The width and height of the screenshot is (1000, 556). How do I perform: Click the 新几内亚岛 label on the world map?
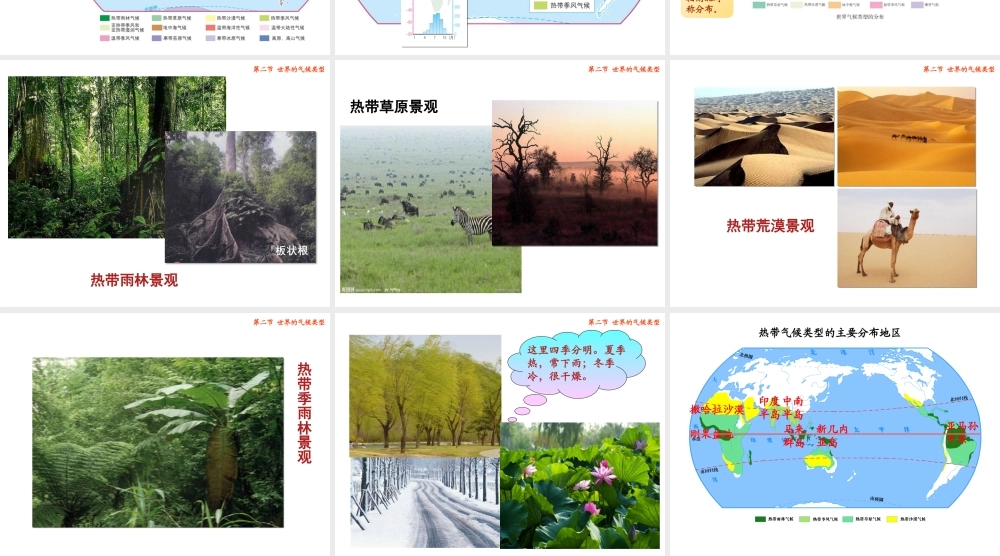click(x=831, y=435)
